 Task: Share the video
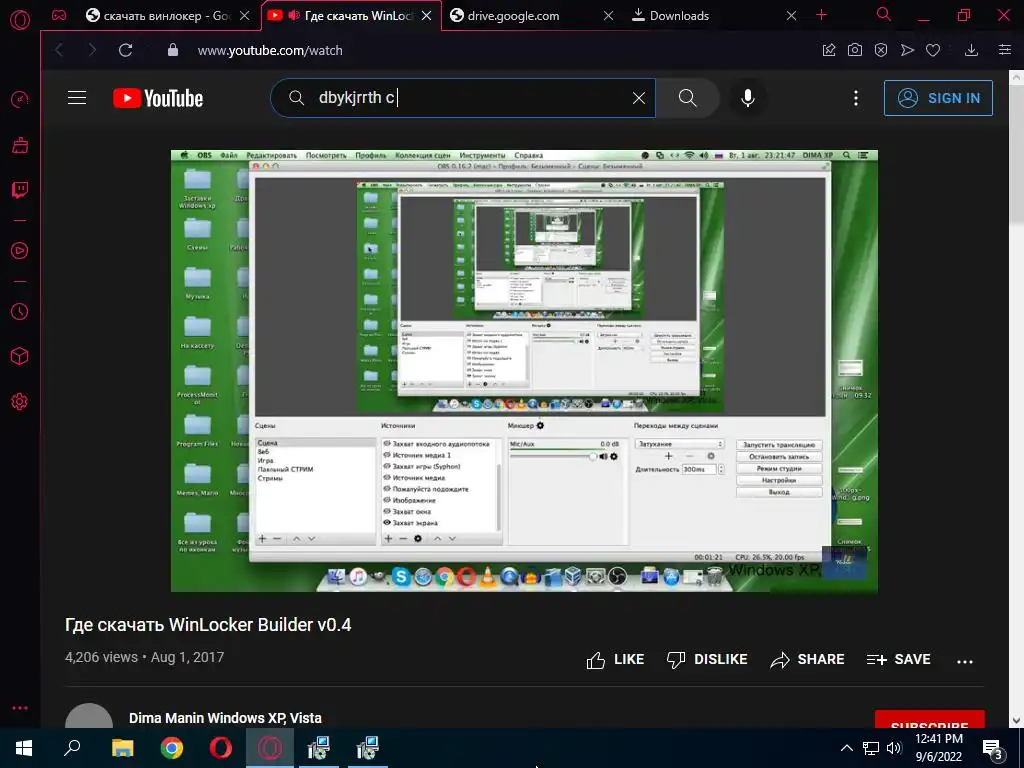coord(807,660)
